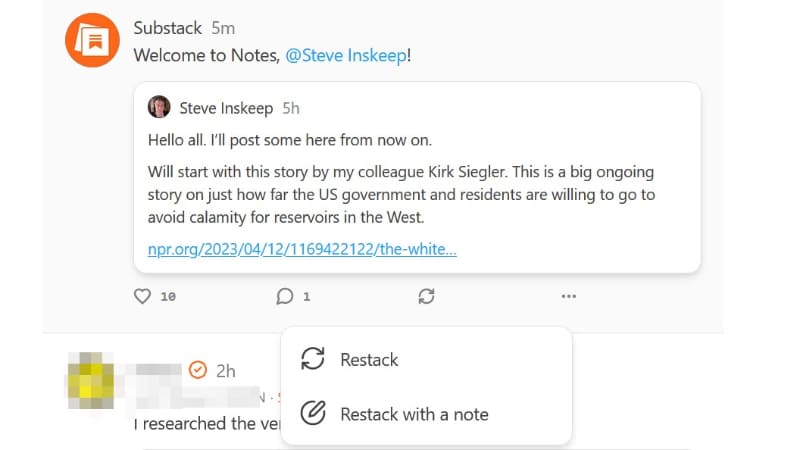The image size is (800, 450).
Task: Click the @Steve Inskeep mention link
Action: (x=346, y=55)
